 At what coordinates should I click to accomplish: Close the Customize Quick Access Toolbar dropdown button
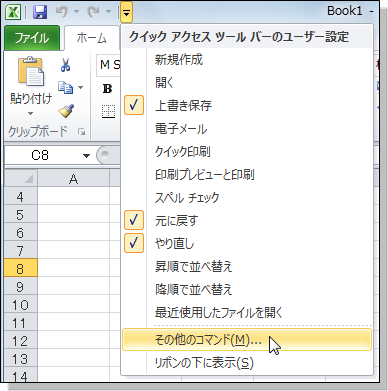point(127,12)
